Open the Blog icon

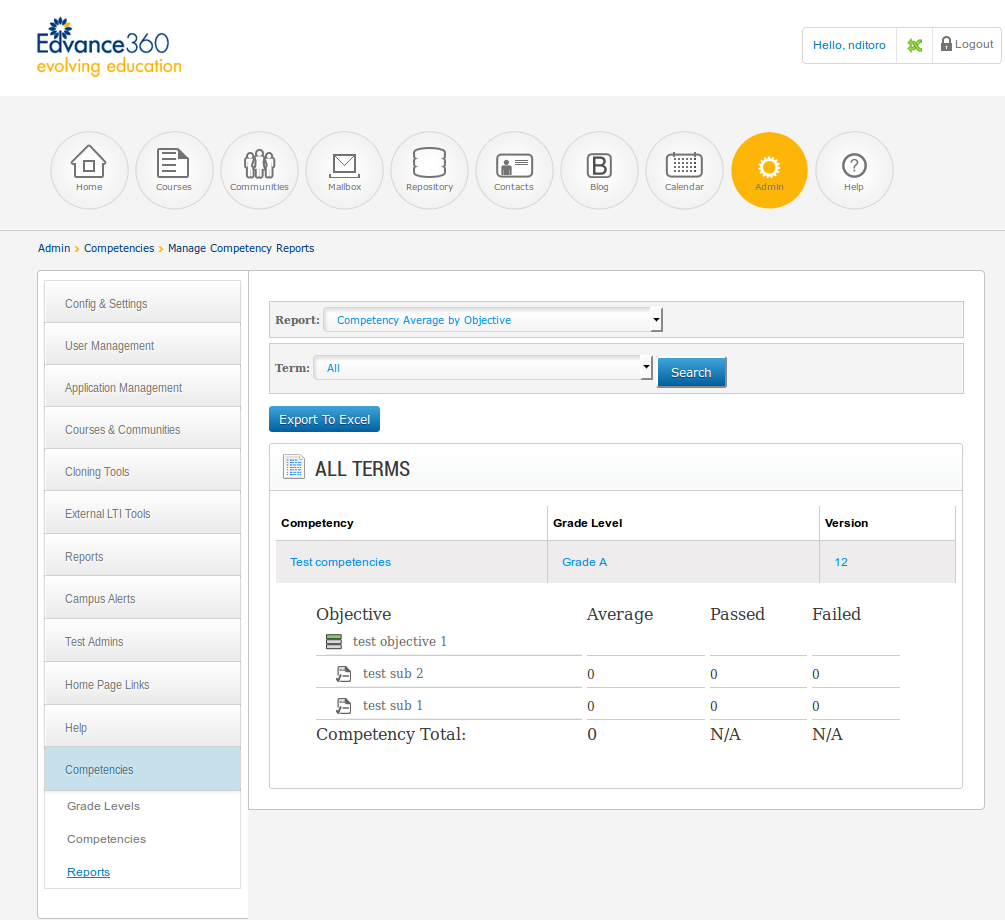coord(599,170)
